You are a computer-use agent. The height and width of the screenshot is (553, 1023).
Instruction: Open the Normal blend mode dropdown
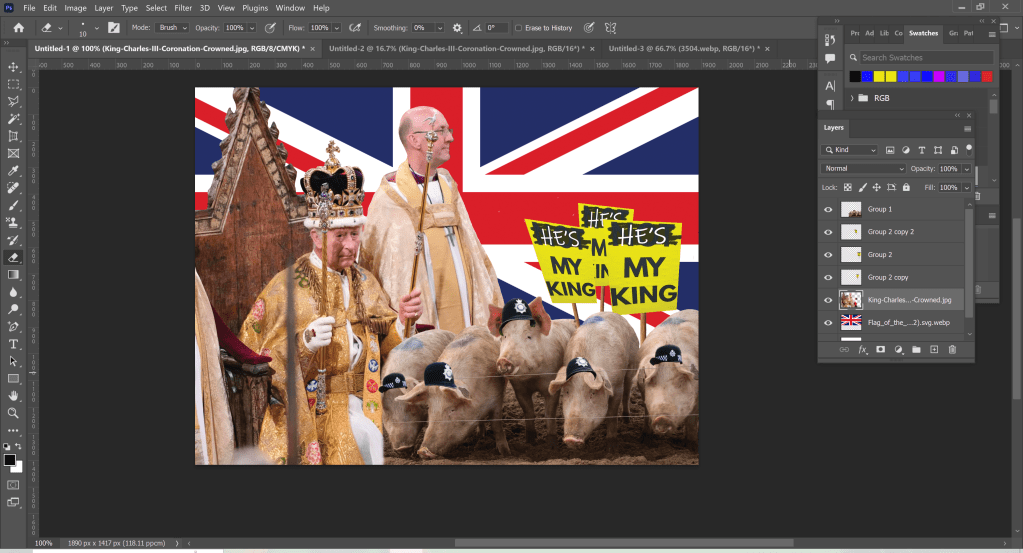click(x=863, y=169)
